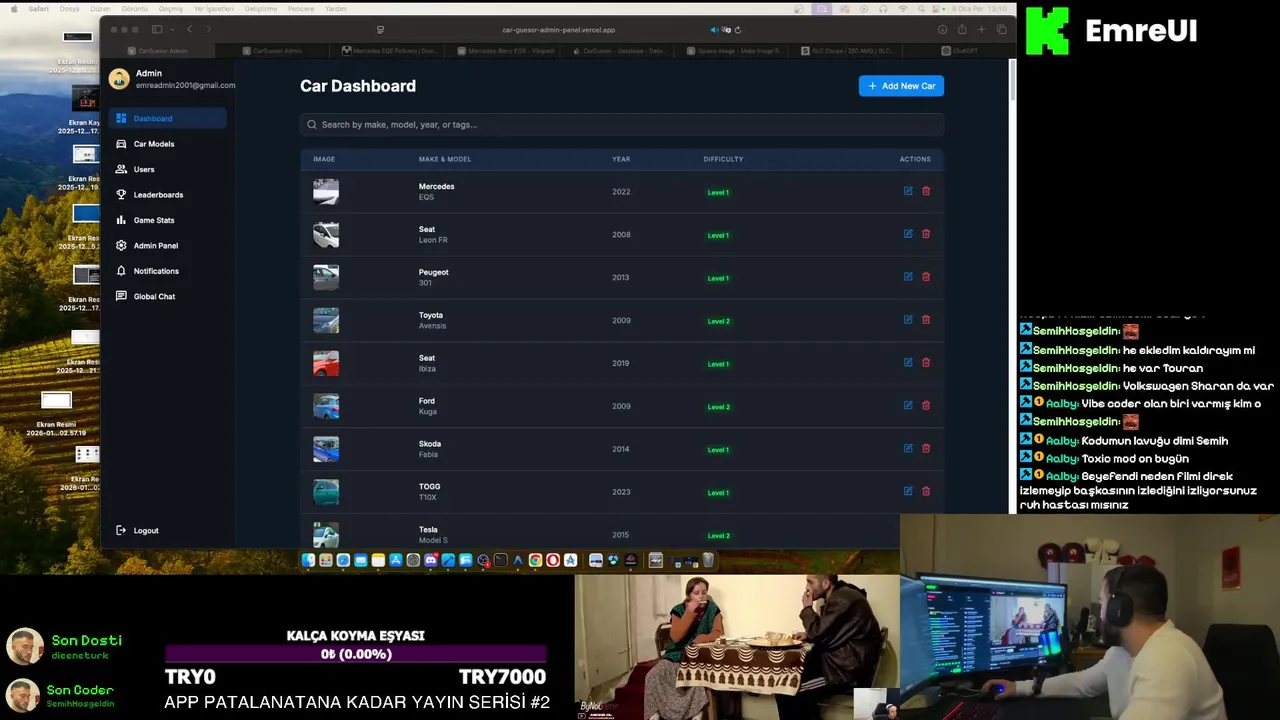Mute the tab audio speaker icon
Image resolution: width=1280 pixels, height=720 pixels.
714,30
